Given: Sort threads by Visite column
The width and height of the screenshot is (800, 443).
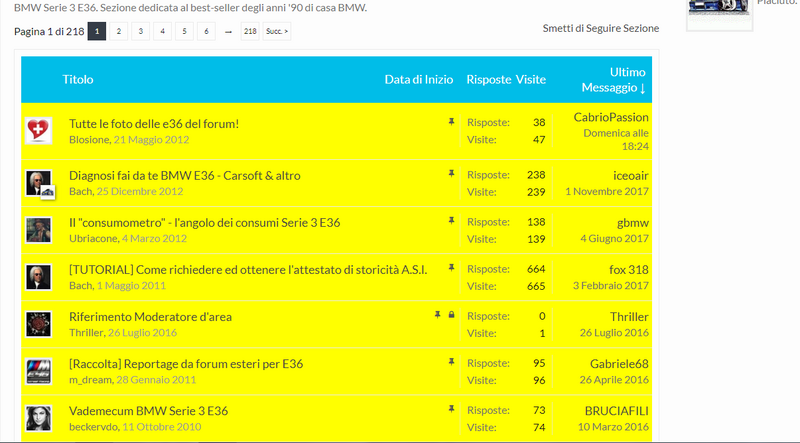Looking at the screenshot, I should pyautogui.click(x=531, y=80).
